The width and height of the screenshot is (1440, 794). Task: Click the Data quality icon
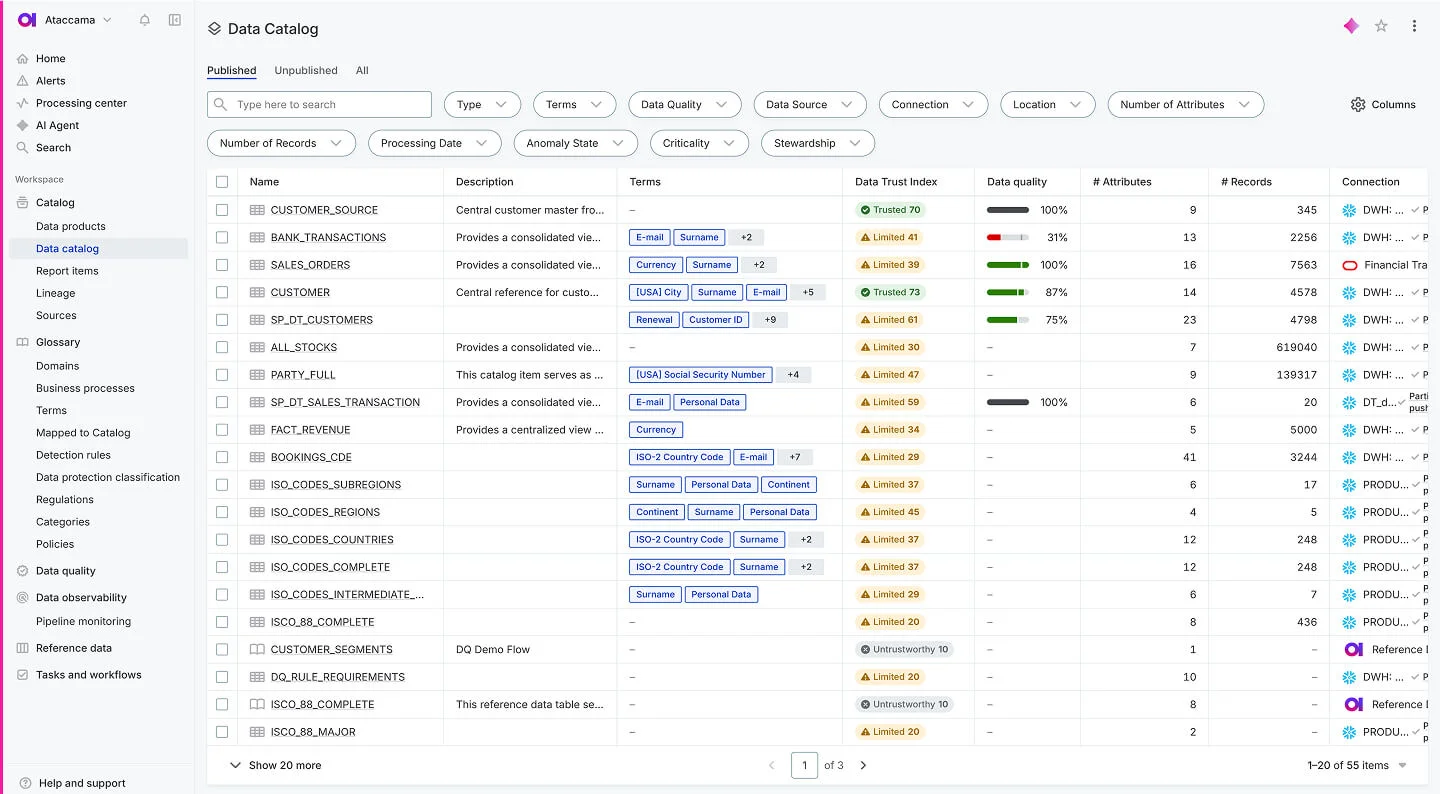[23, 571]
